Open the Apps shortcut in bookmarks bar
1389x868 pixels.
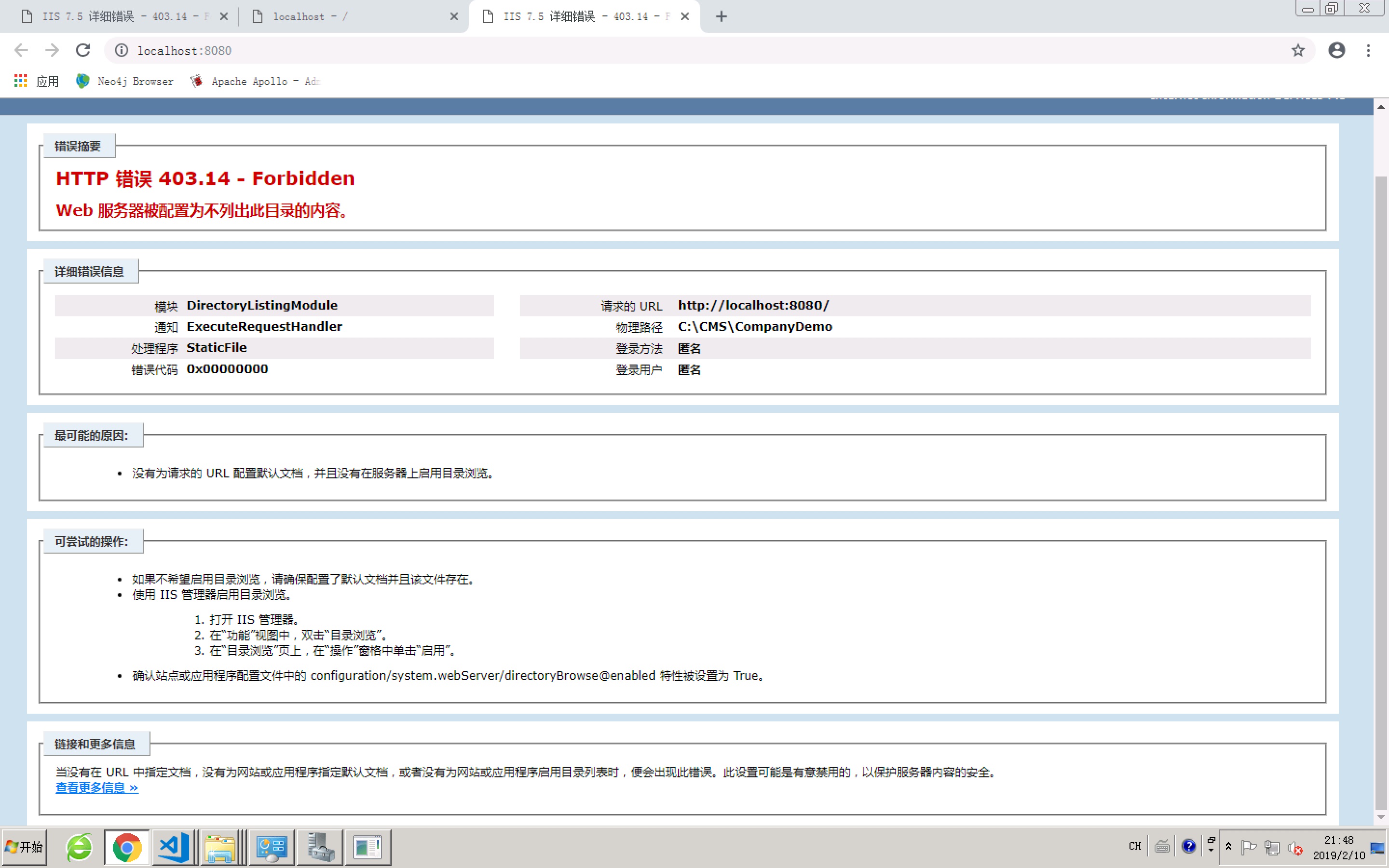[x=37, y=81]
